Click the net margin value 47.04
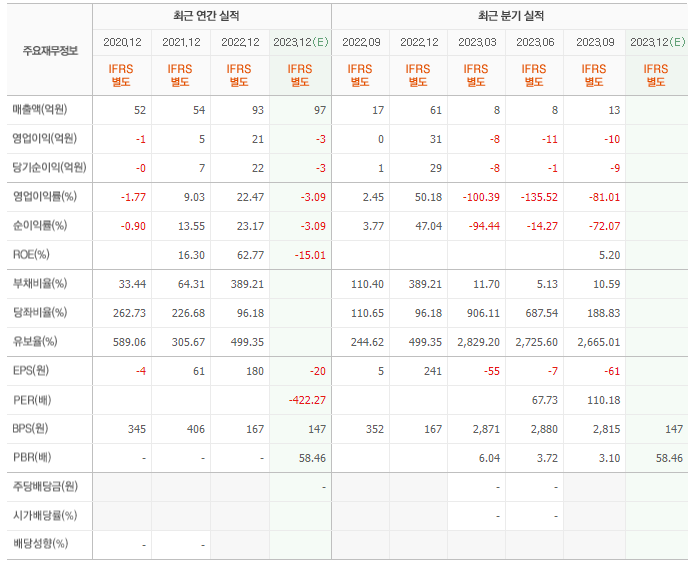The height and width of the screenshot is (562, 694). click(x=428, y=227)
